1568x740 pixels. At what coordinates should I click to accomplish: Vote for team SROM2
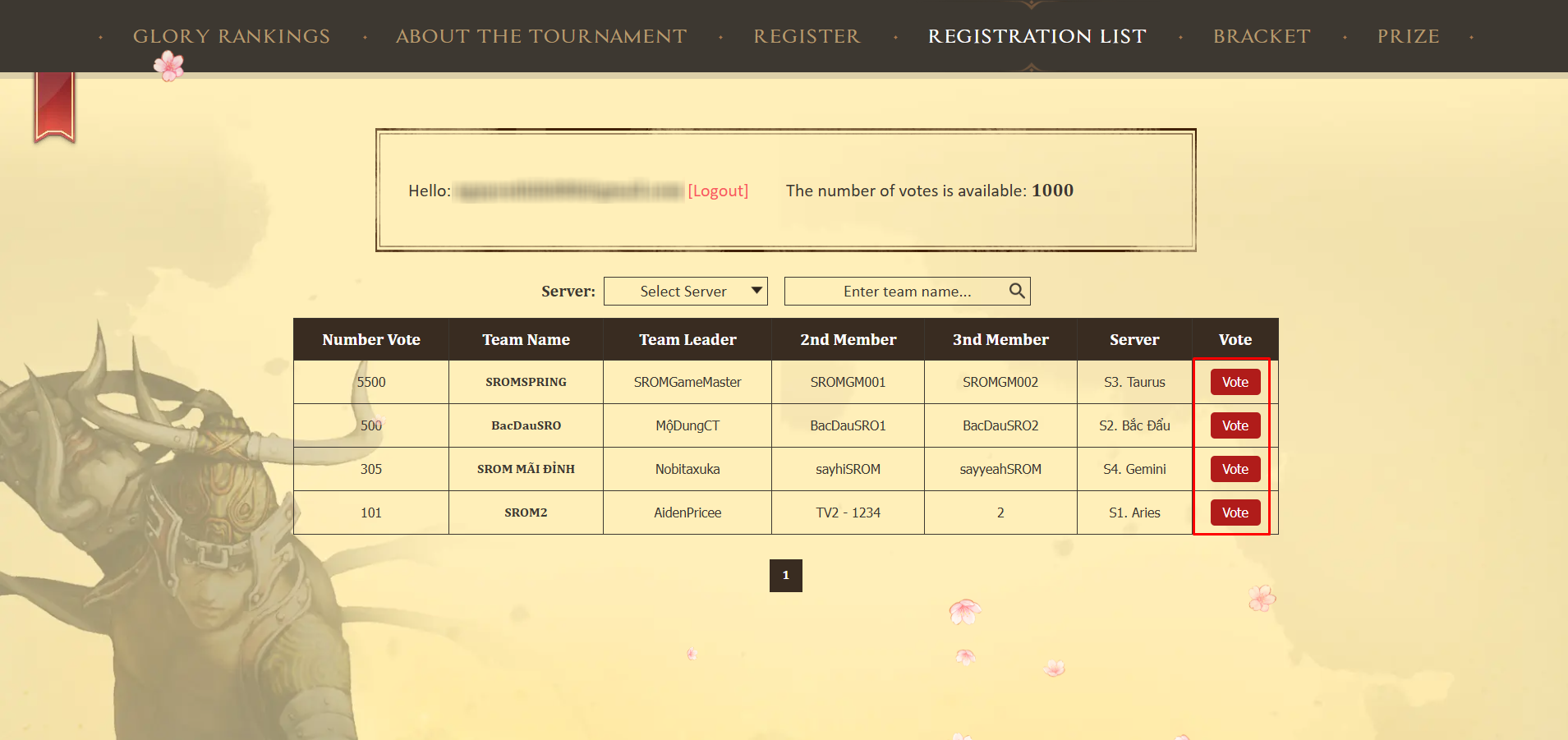(1235, 512)
